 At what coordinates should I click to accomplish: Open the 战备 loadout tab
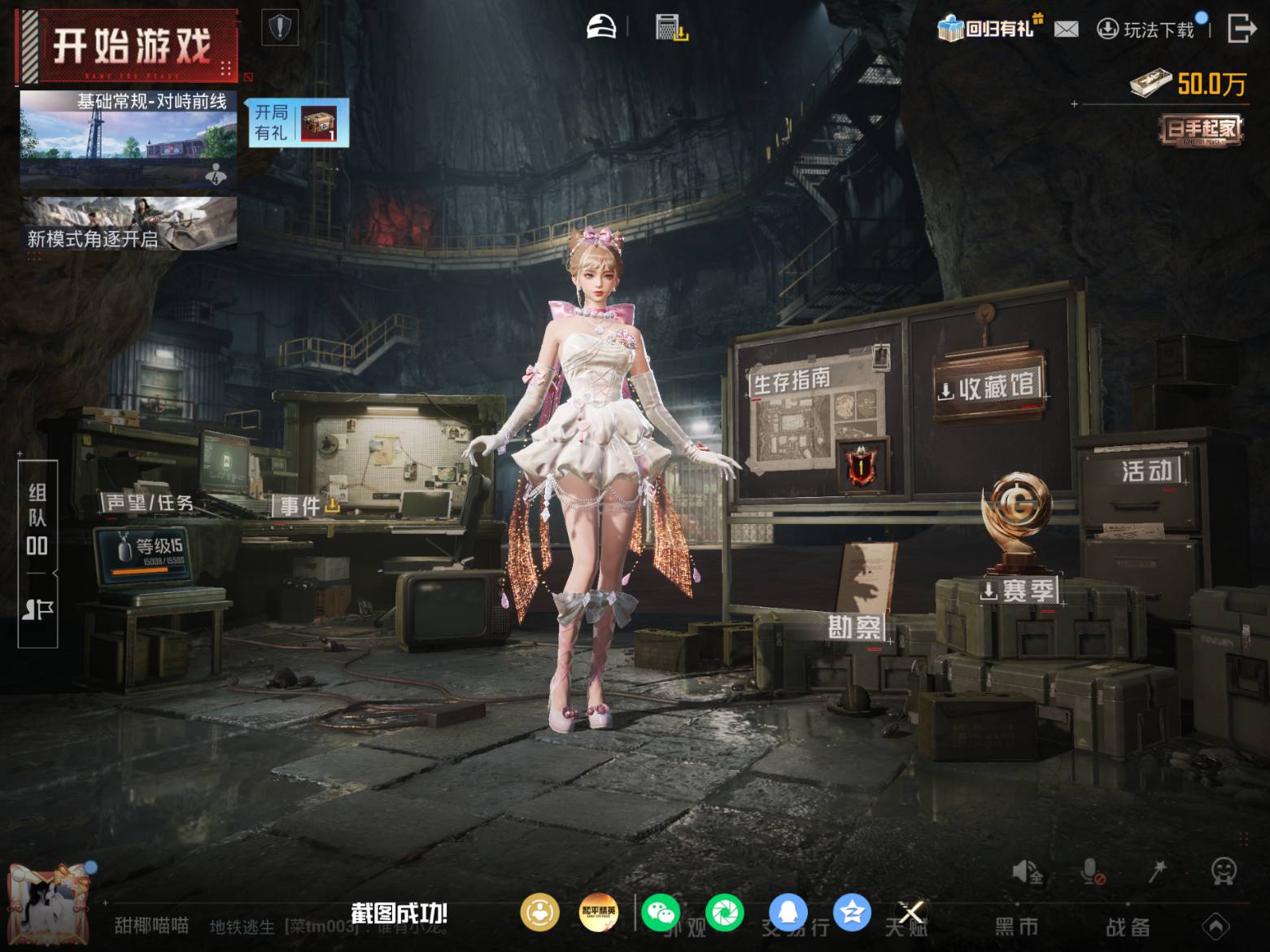pyautogui.click(x=1128, y=927)
